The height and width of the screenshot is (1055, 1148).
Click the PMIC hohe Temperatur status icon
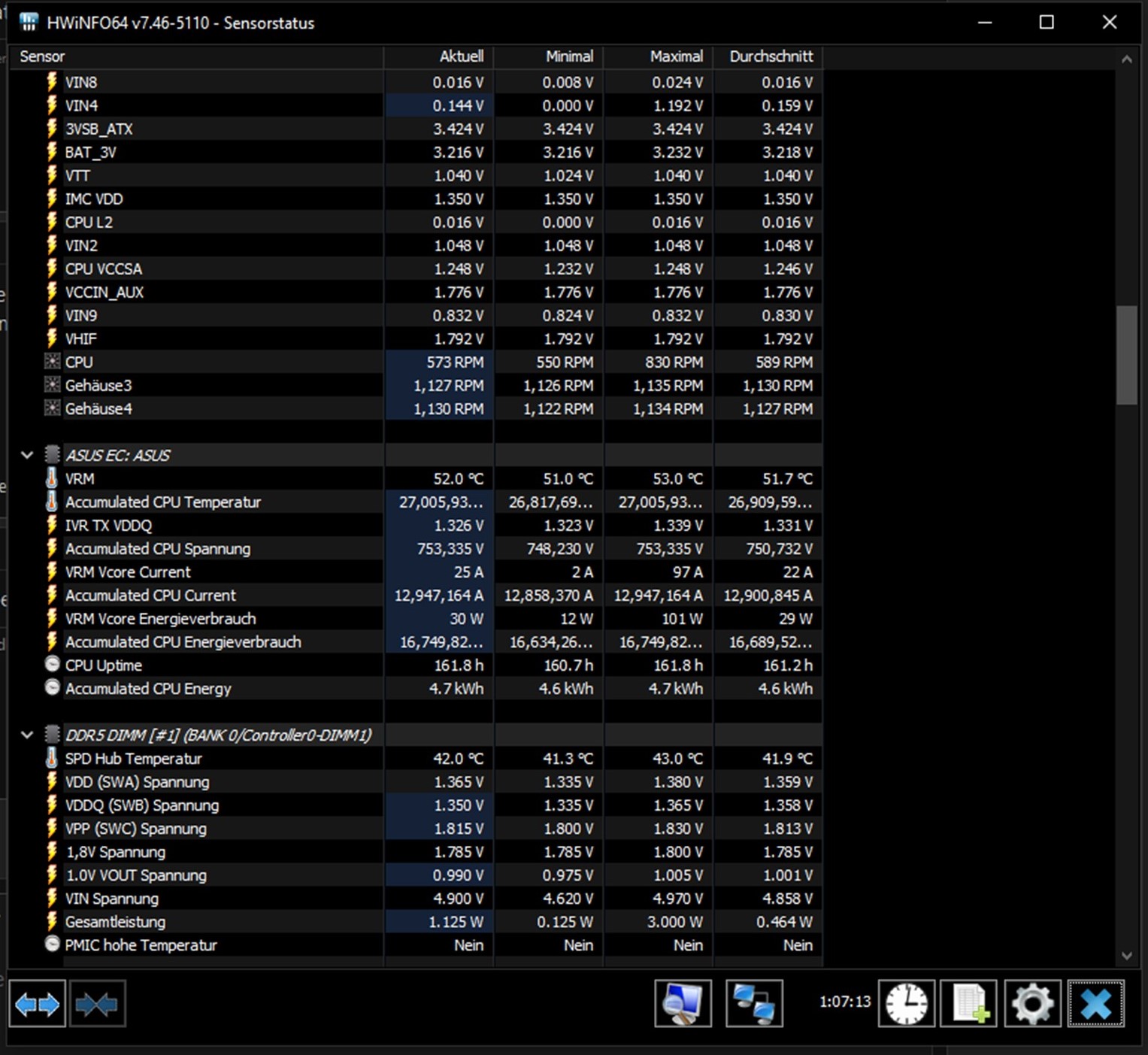(x=52, y=944)
